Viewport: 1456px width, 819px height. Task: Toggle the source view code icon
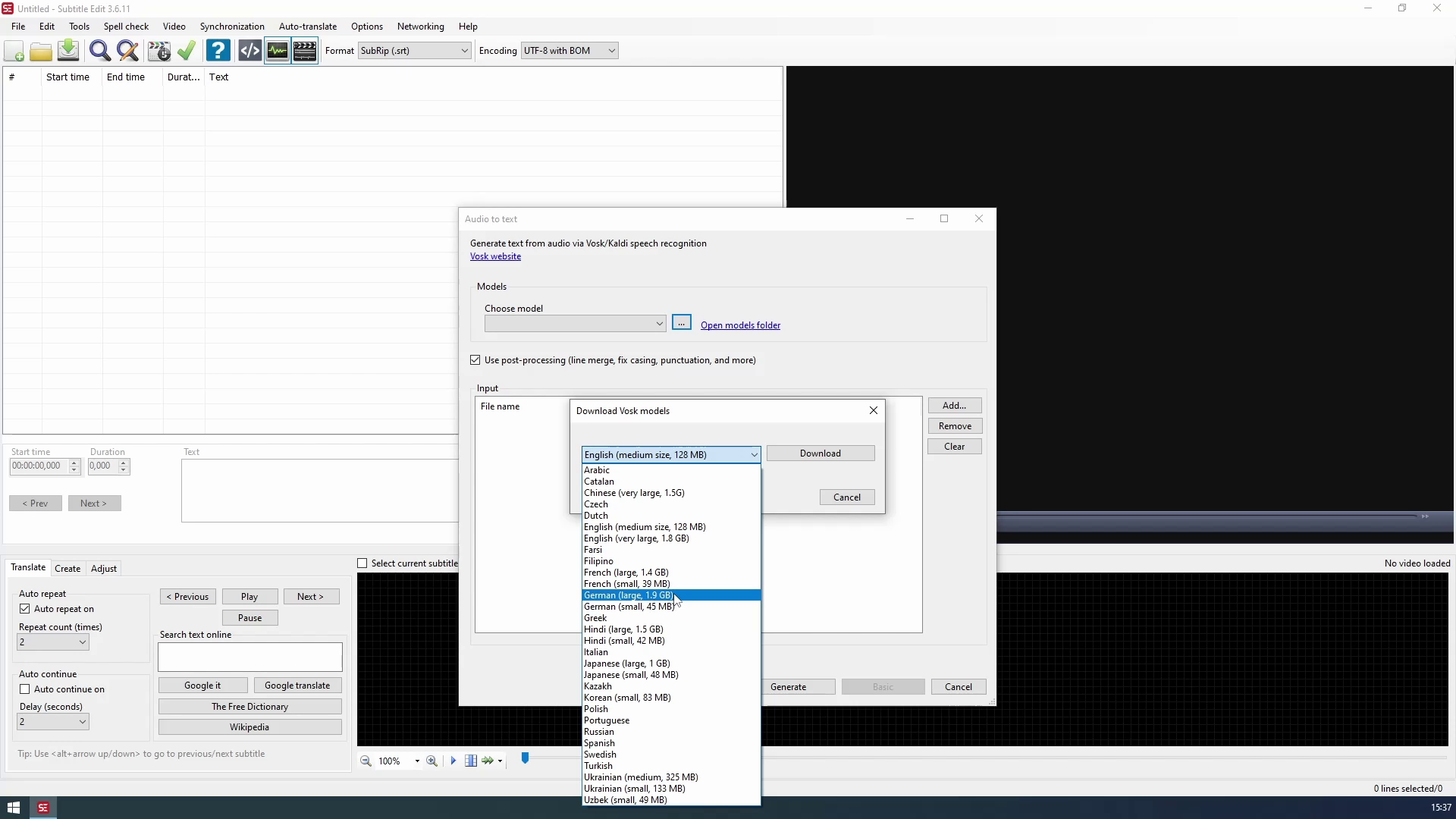[249, 51]
